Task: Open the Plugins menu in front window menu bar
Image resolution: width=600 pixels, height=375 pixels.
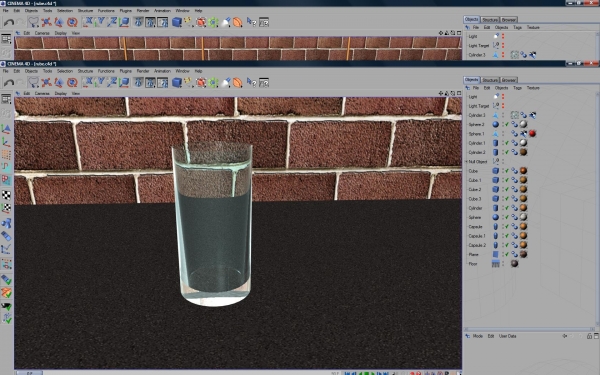Action: click(x=126, y=71)
